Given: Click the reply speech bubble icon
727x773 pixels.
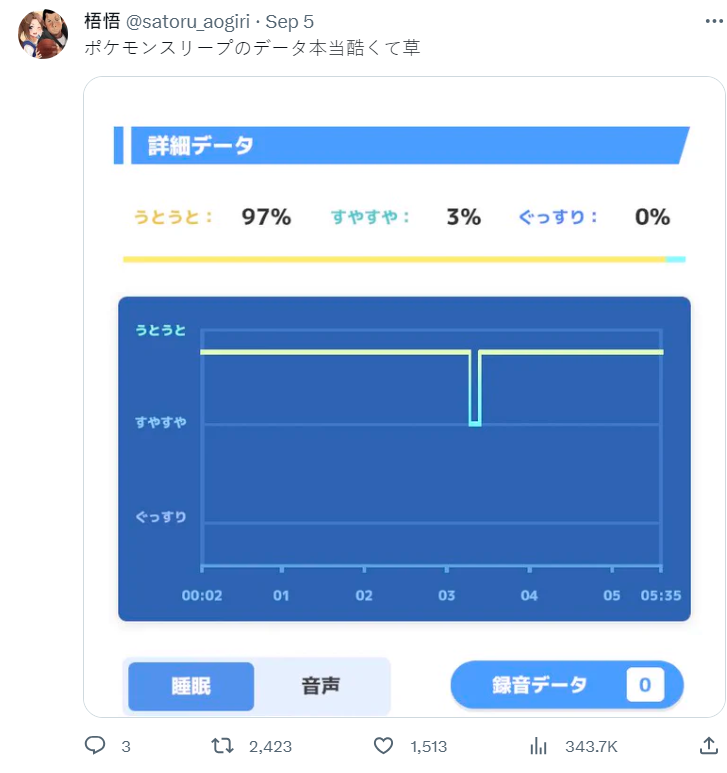Looking at the screenshot, I should pyautogui.click(x=96, y=746).
